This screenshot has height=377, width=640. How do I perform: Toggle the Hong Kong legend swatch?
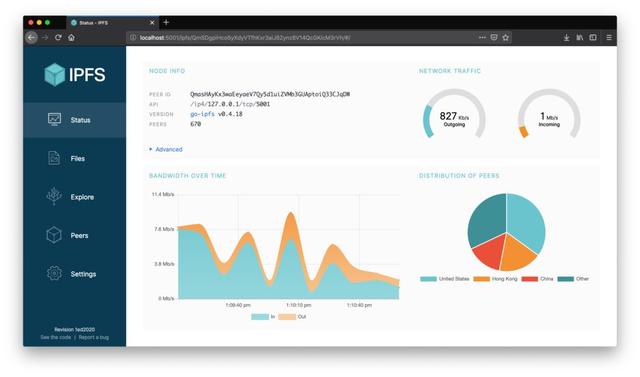[x=482, y=279]
